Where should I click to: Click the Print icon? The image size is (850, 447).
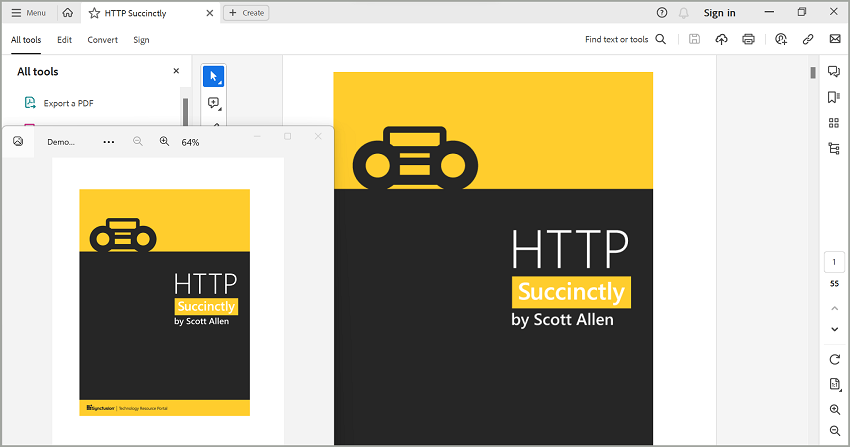coord(749,39)
